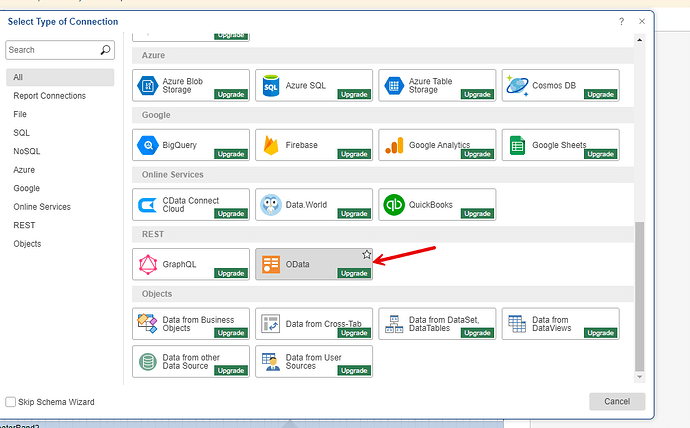
Task: Select the Data from Business Objects icon
Action: pyautogui.click(x=147, y=324)
